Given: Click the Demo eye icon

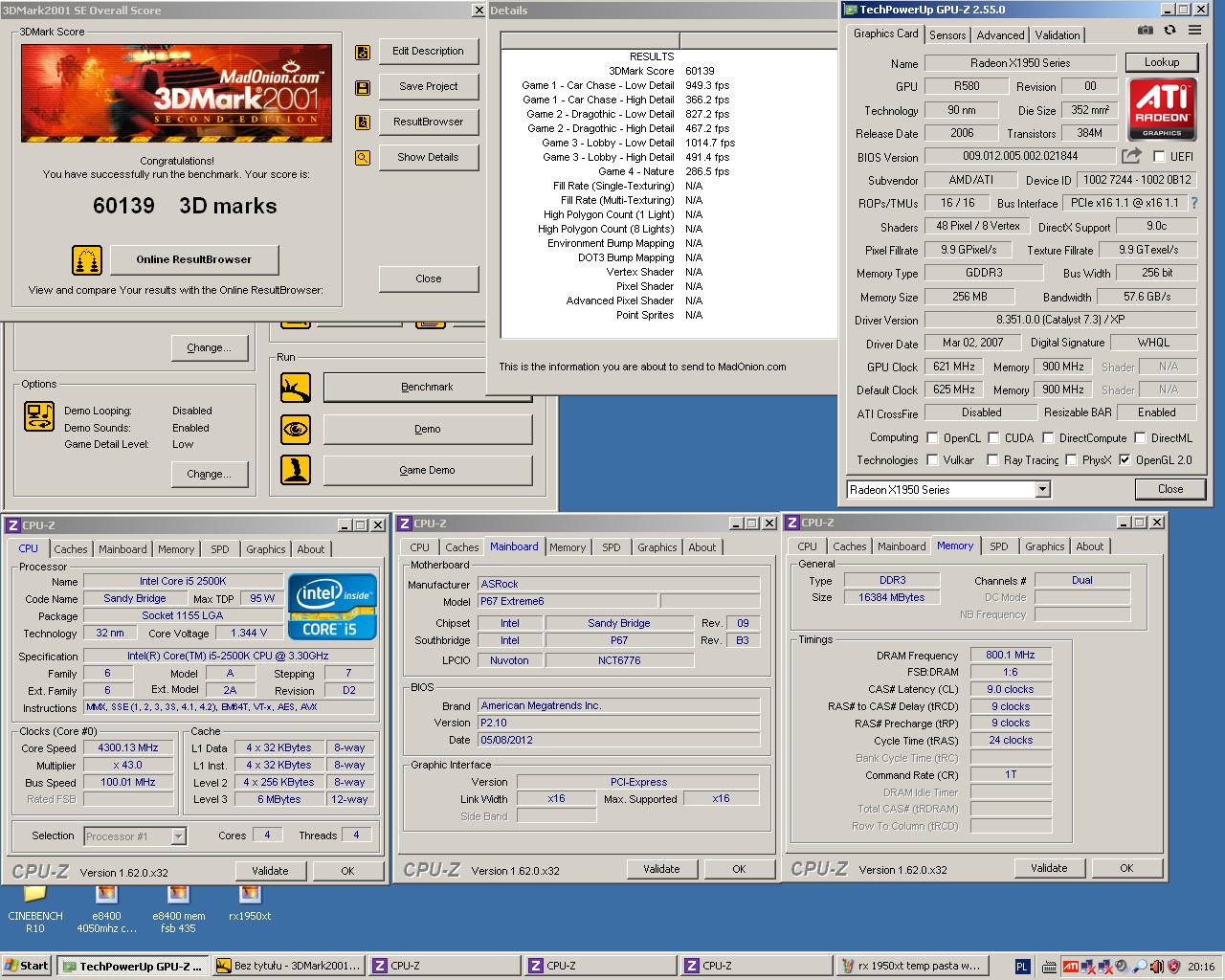Looking at the screenshot, I should pyautogui.click(x=296, y=429).
